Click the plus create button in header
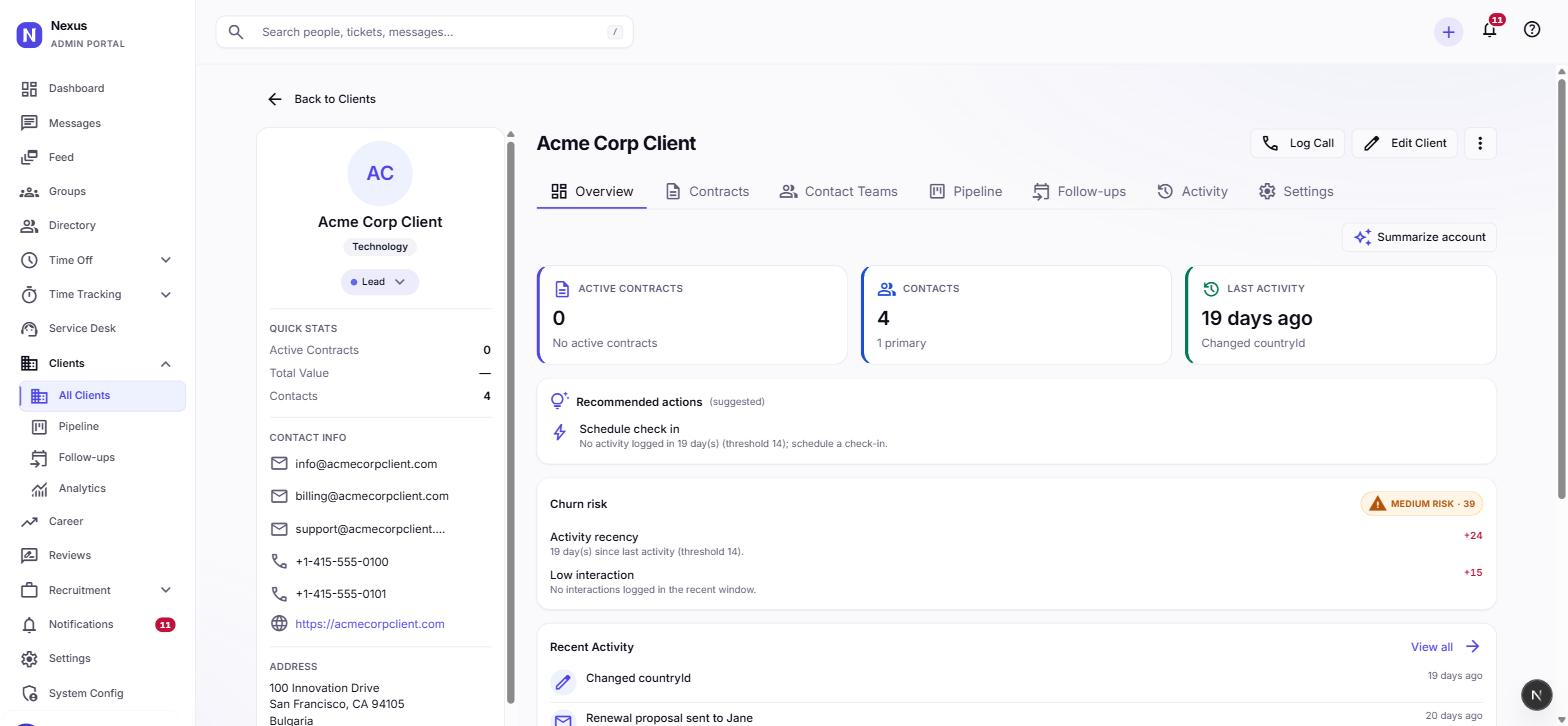 click(x=1448, y=32)
